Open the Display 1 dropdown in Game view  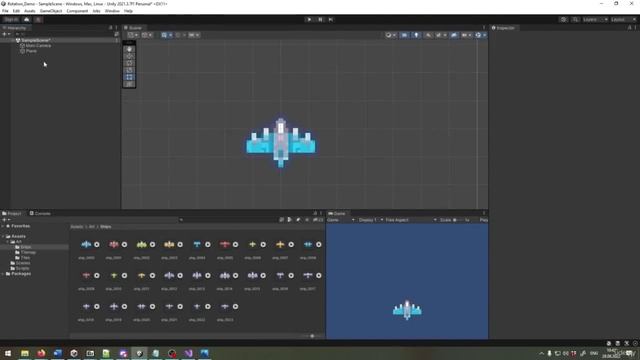(371, 220)
